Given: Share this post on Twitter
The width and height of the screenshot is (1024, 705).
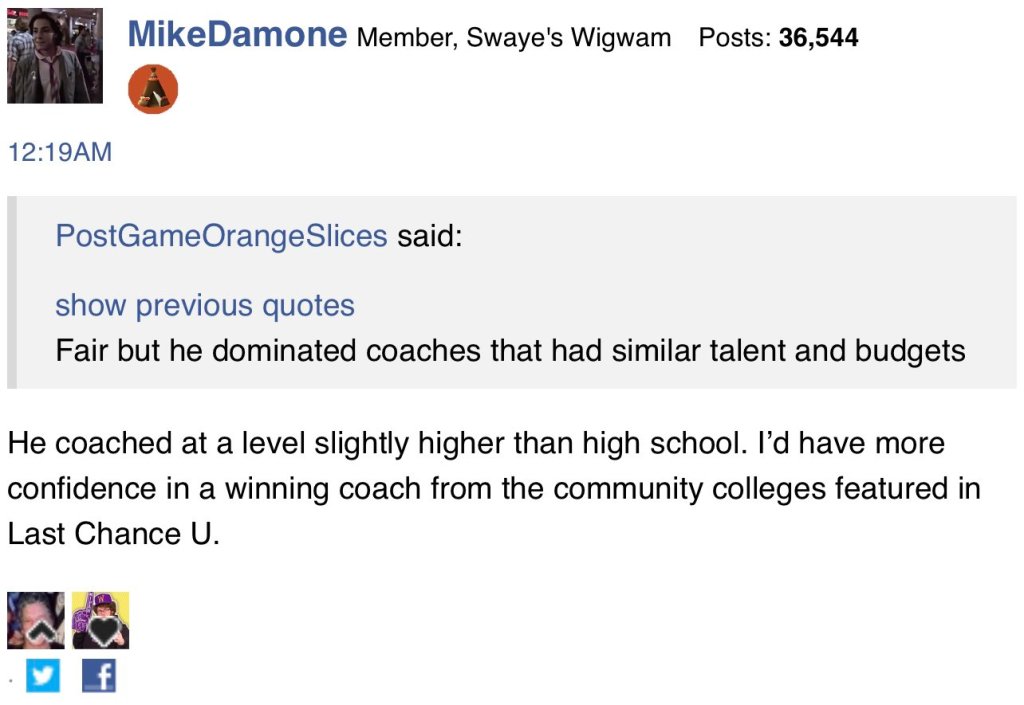Looking at the screenshot, I should (43, 677).
